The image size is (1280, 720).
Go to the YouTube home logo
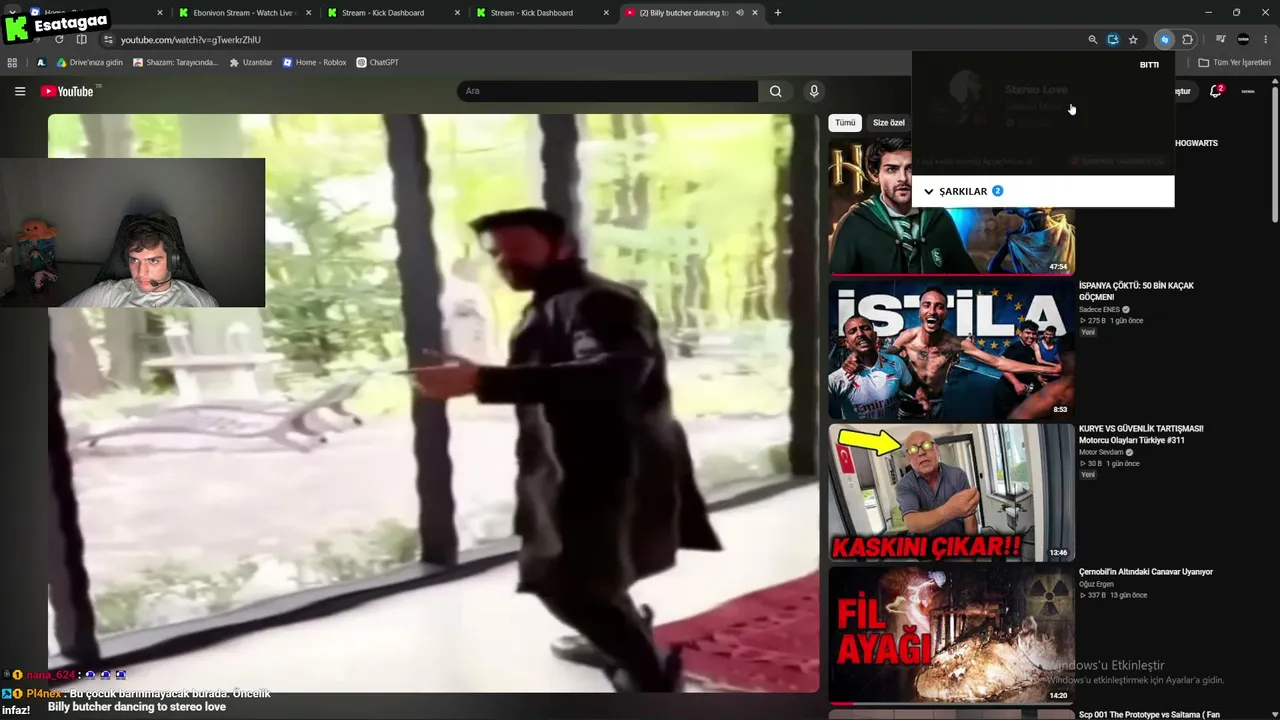(x=67, y=91)
